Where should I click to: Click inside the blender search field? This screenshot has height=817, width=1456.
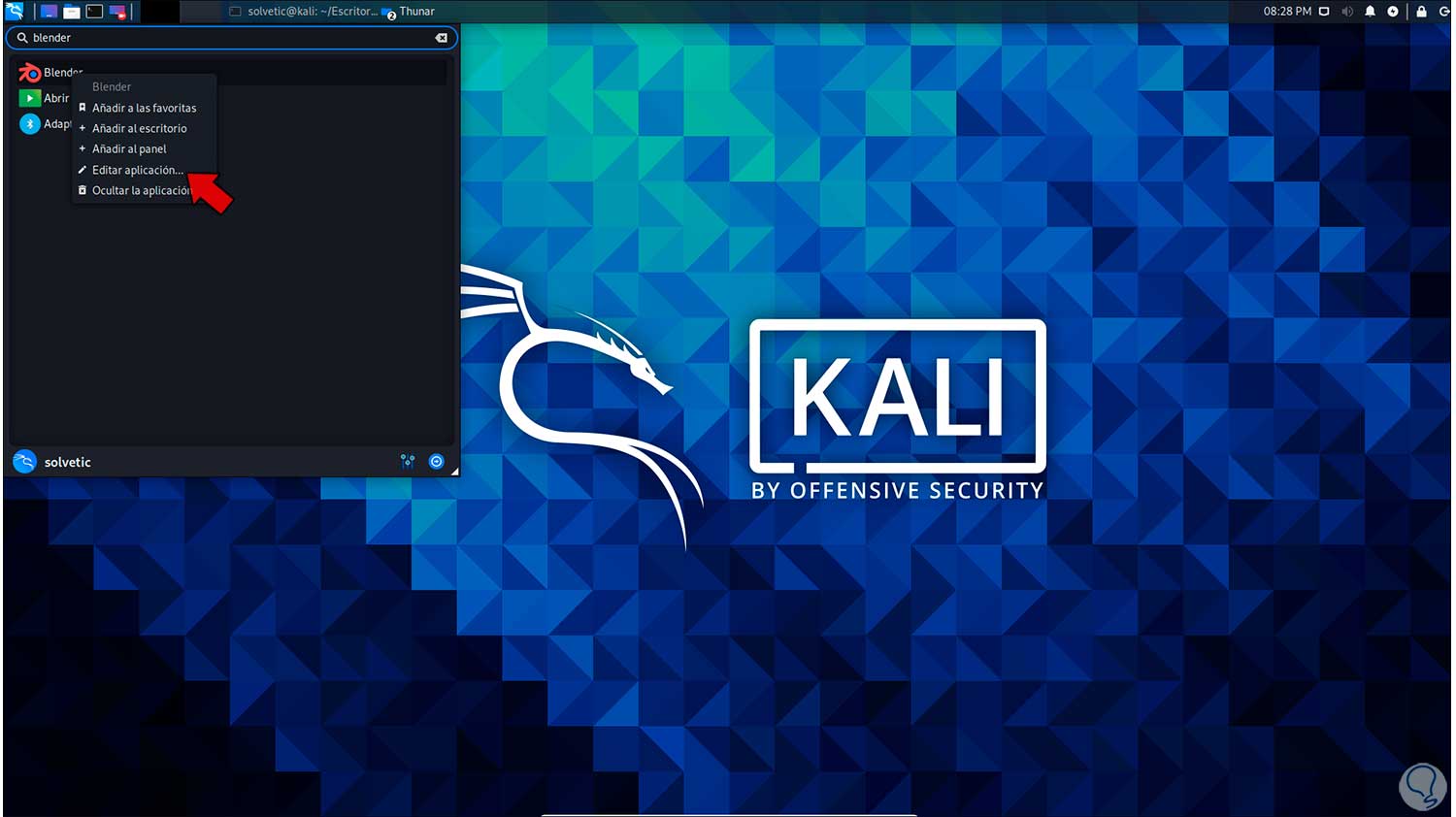click(x=232, y=38)
